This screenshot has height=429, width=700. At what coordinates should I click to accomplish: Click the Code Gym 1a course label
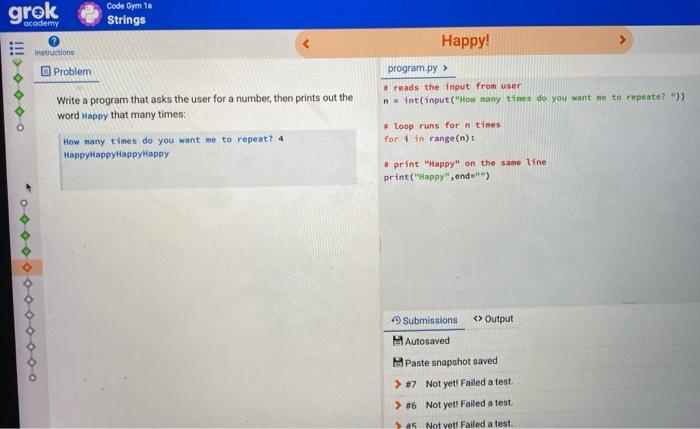(x=129, y=6)
